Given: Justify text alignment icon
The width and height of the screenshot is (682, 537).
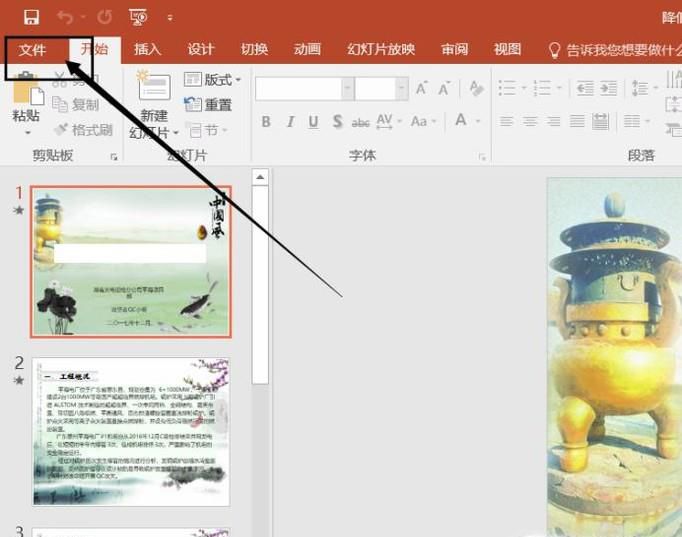Looking at the screenshot, I should click(577, 121).
